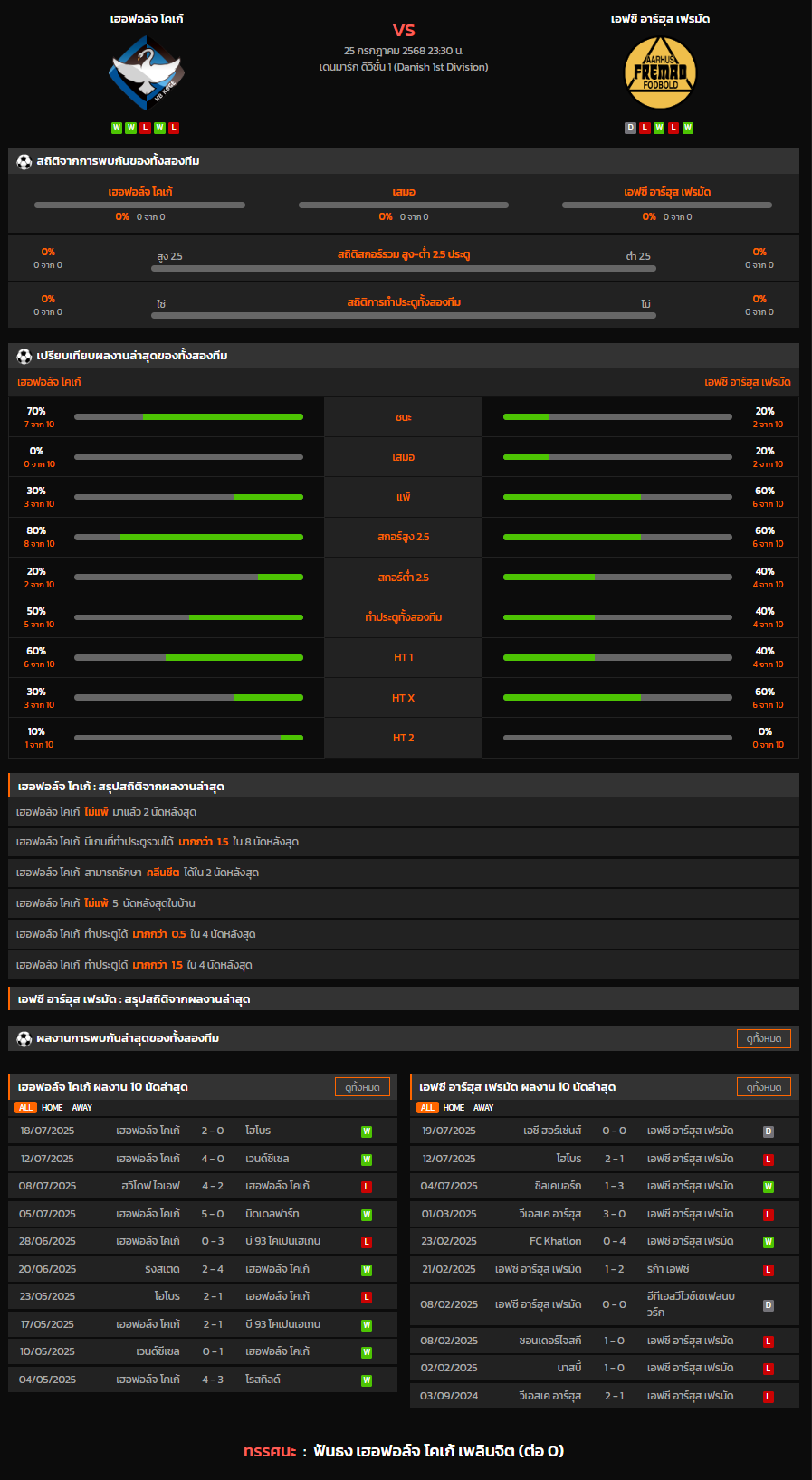Click score 5 - 0 against มิดเดลฟาร์ท
Viewport: 812px width, 1480px height.
point(213,1214)
